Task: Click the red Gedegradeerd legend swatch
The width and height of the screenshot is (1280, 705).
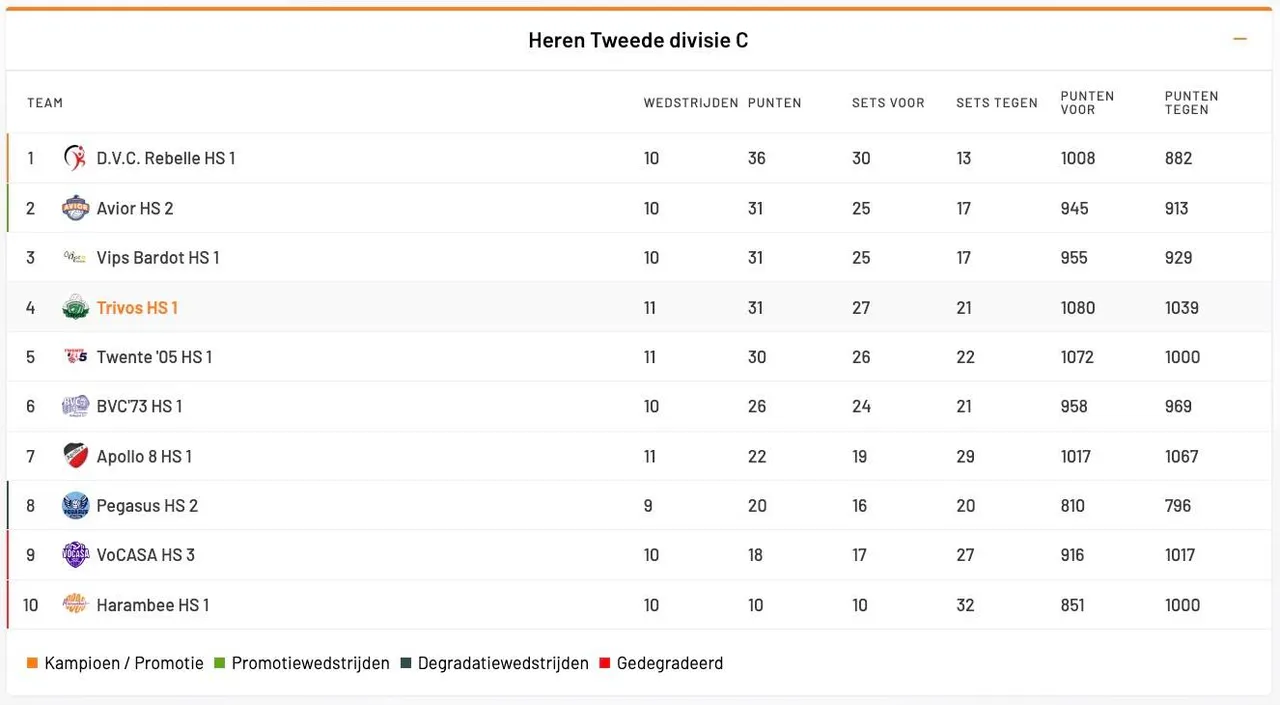Action: click(x=604, y=663)
